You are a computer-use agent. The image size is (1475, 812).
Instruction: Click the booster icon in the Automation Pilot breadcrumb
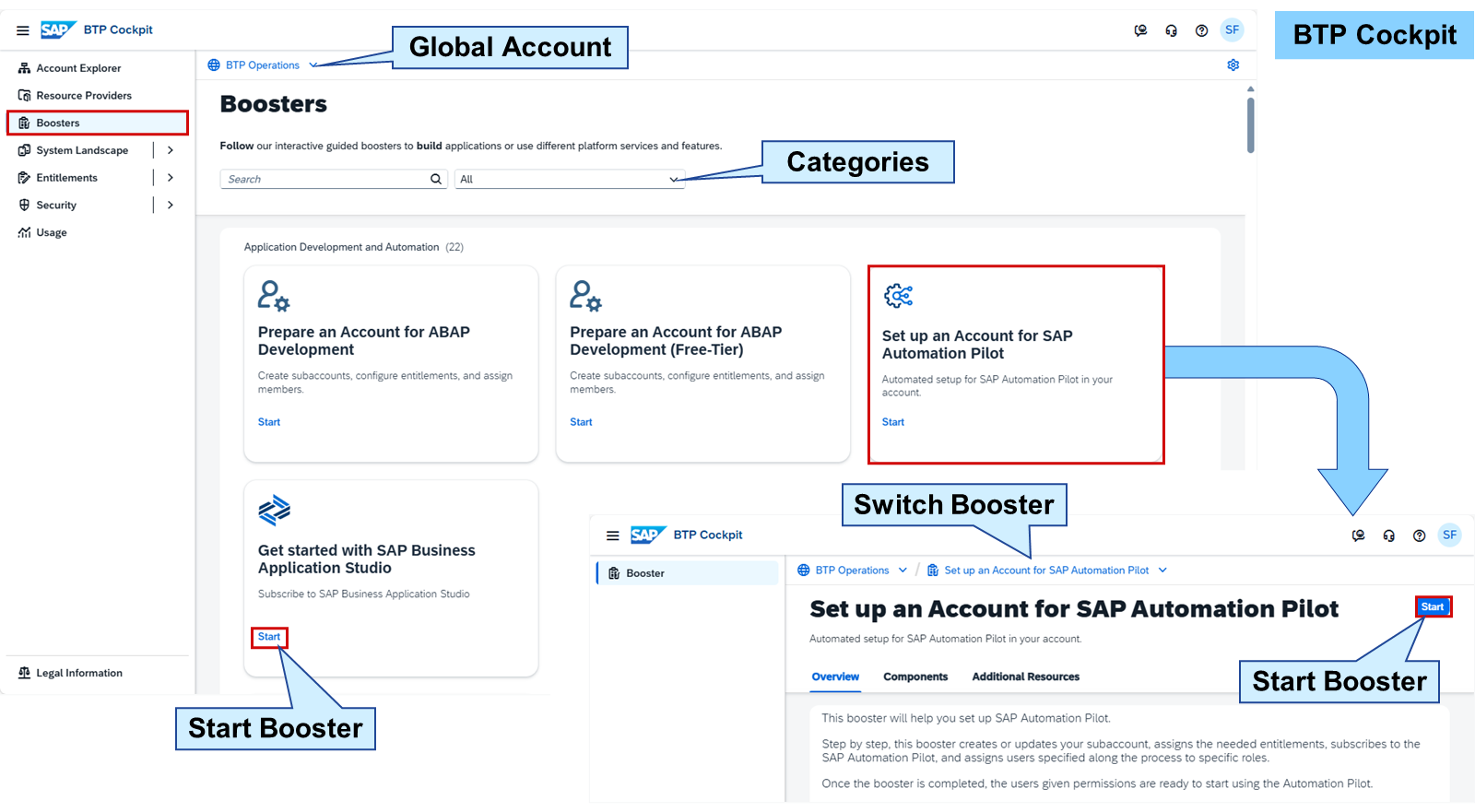[x=933, y=571]
